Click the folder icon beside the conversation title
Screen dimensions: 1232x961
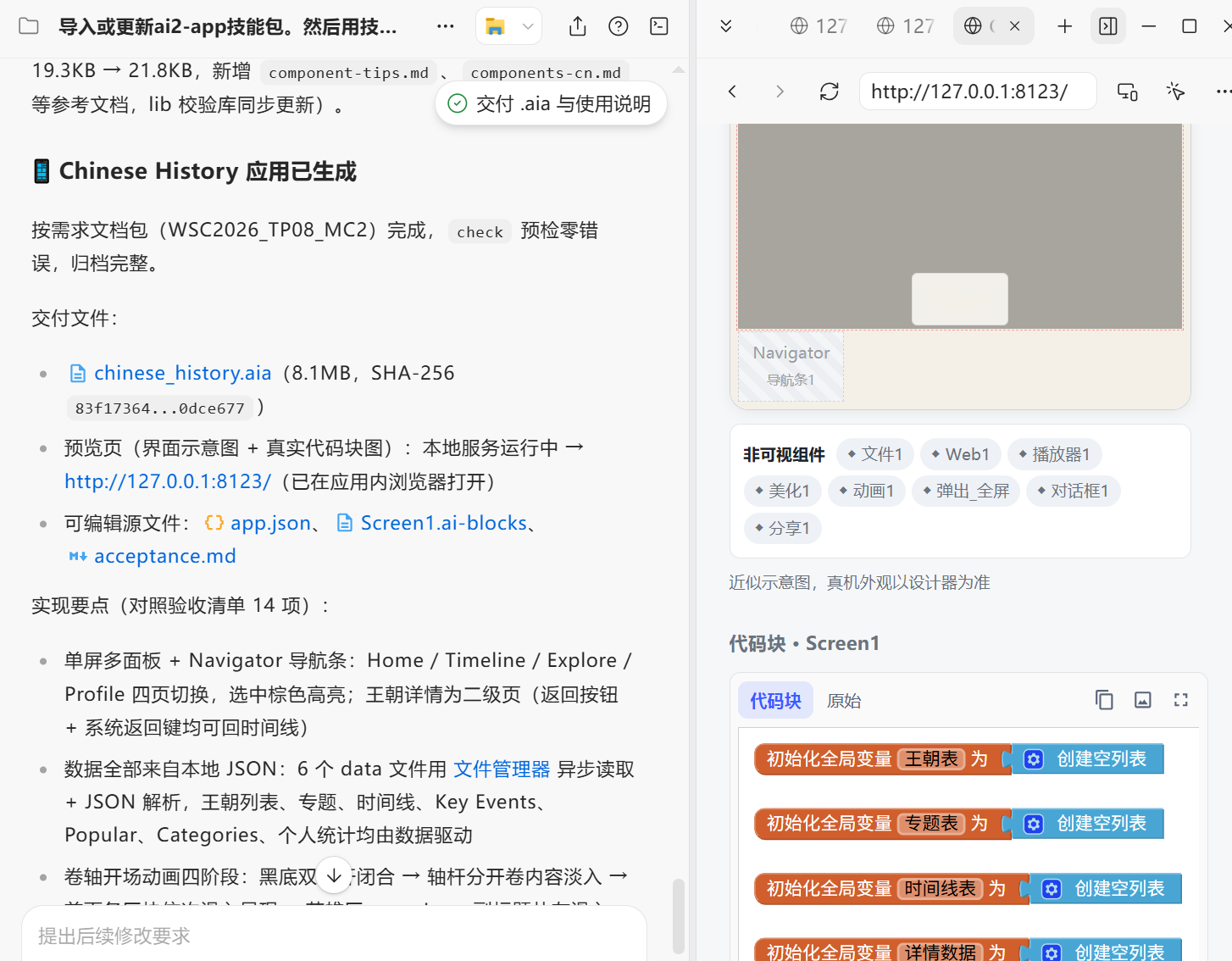click(x=29, y=26)
